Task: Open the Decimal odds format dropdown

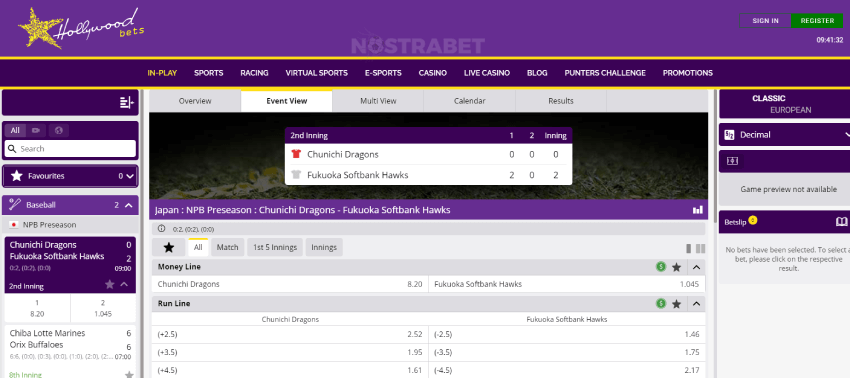Action: click(784, 134)
